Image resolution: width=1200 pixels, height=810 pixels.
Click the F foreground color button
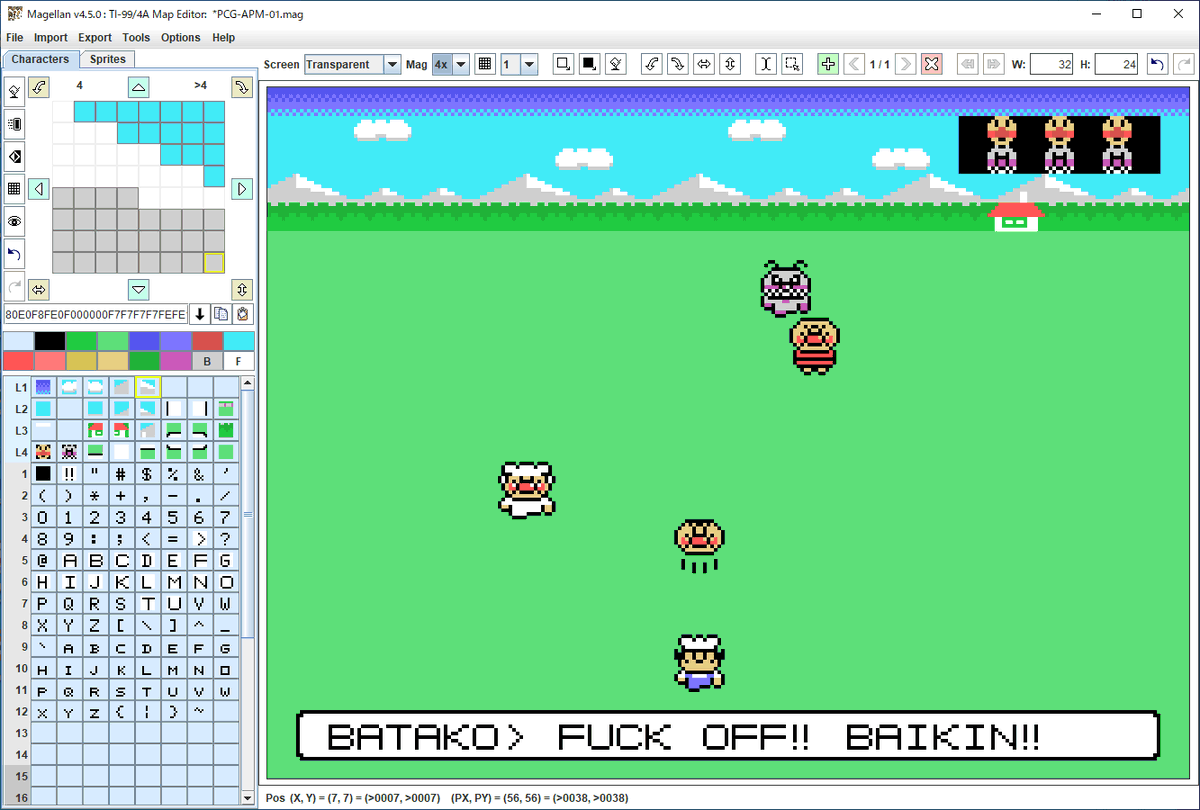[x=239, y=361]
